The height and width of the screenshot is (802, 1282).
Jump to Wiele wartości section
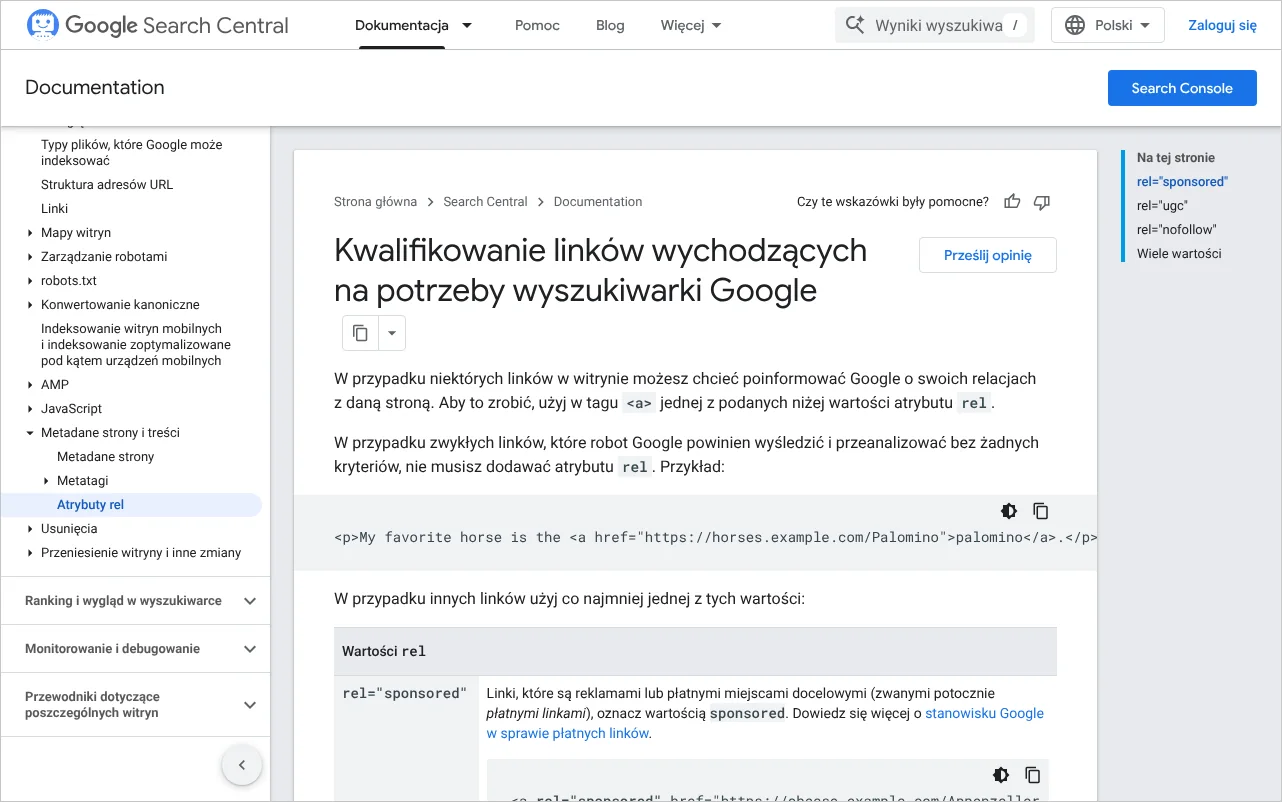(x=1179, y=254)
